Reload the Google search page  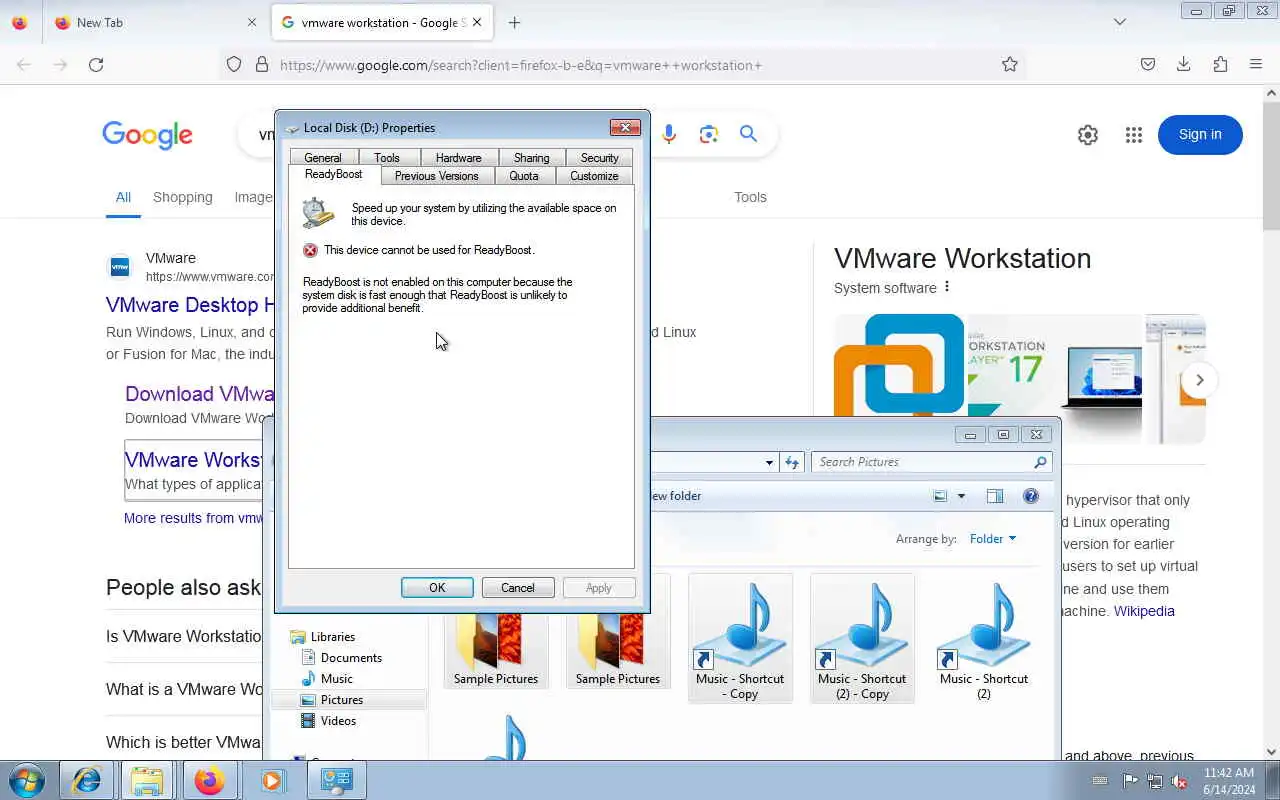pyautogui.click(x=96, y=64)
